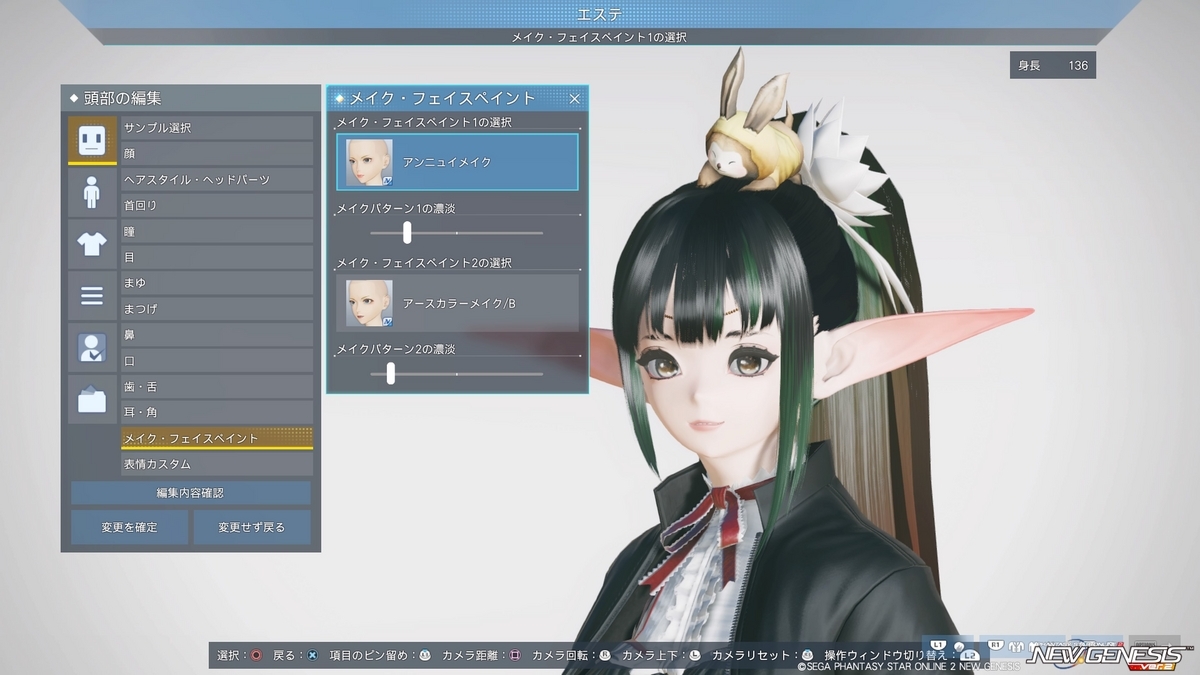Click the 選択 circle button icon
The width and height of the screenshot is (1200, 675).
click(x=256, y=655)
